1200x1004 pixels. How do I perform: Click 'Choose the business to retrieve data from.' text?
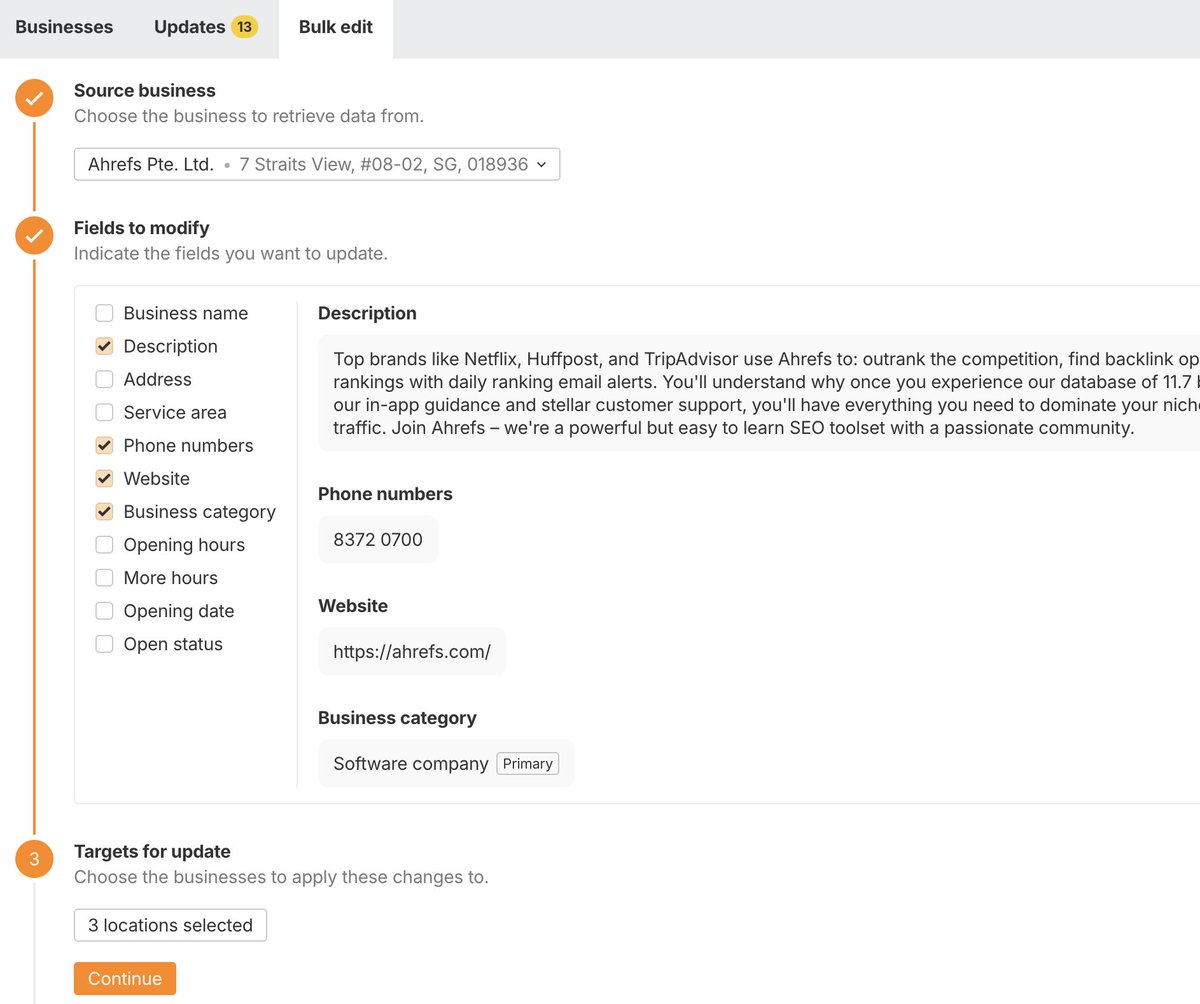click(249, 116)
